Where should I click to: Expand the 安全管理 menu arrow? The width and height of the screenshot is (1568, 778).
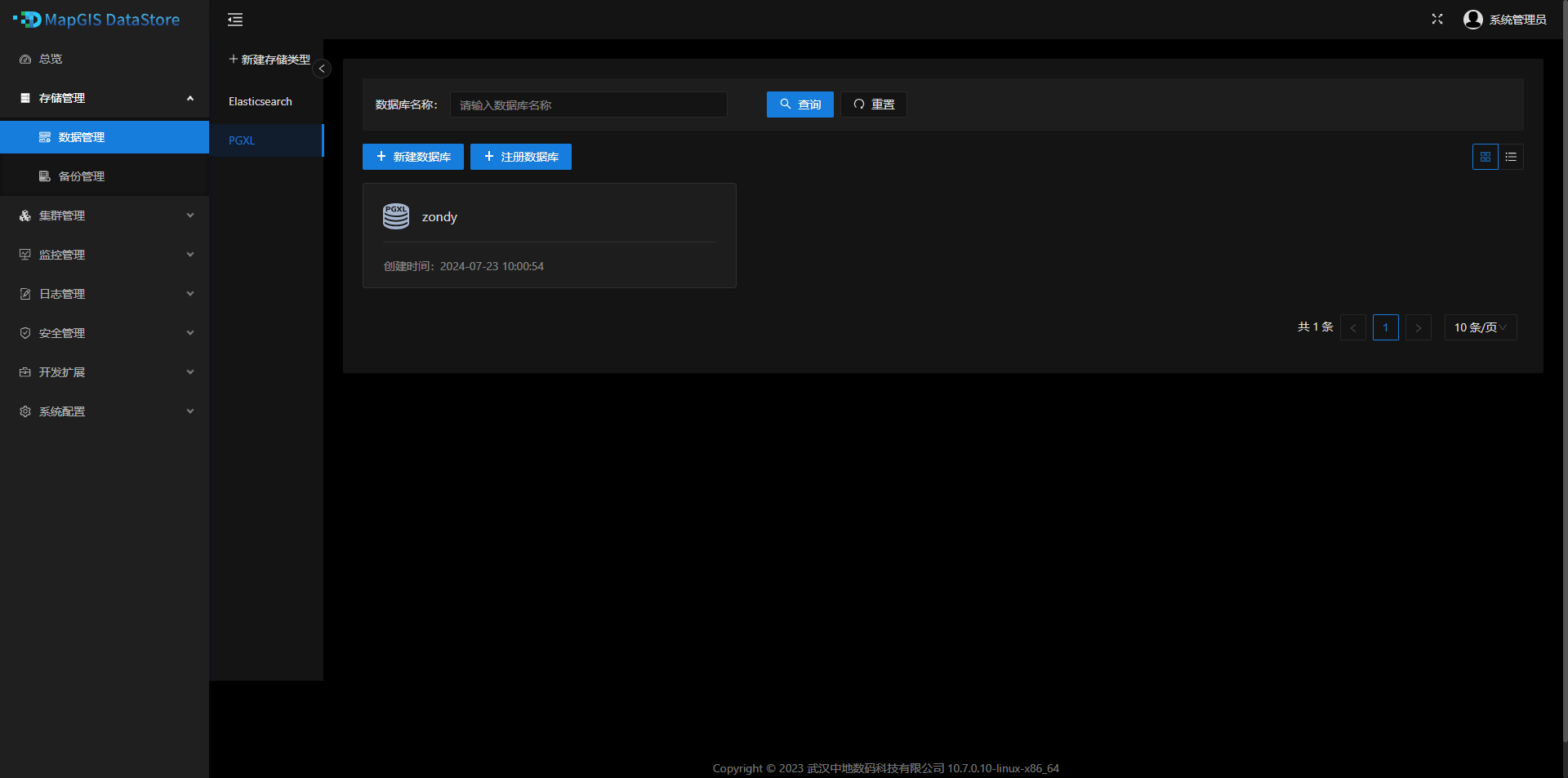point(190,333)
